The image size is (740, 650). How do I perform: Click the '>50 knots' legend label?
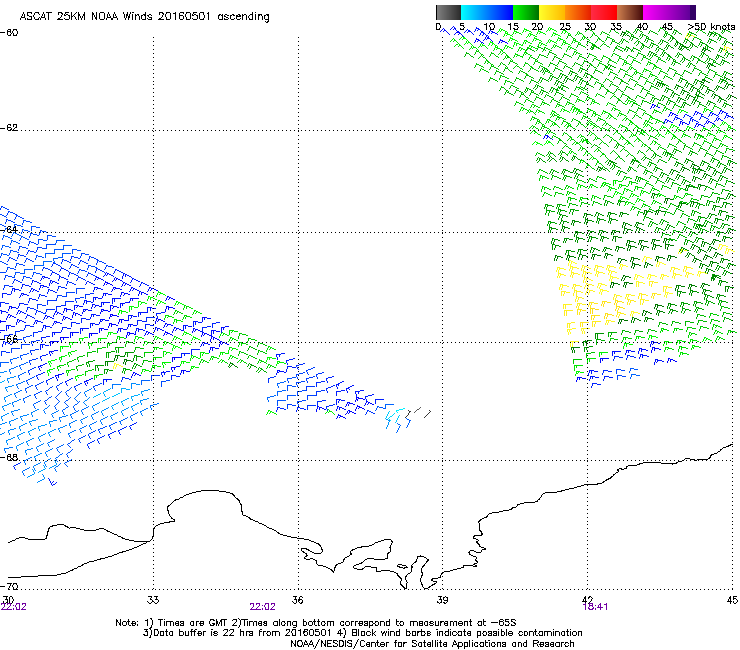pos(711,27)
